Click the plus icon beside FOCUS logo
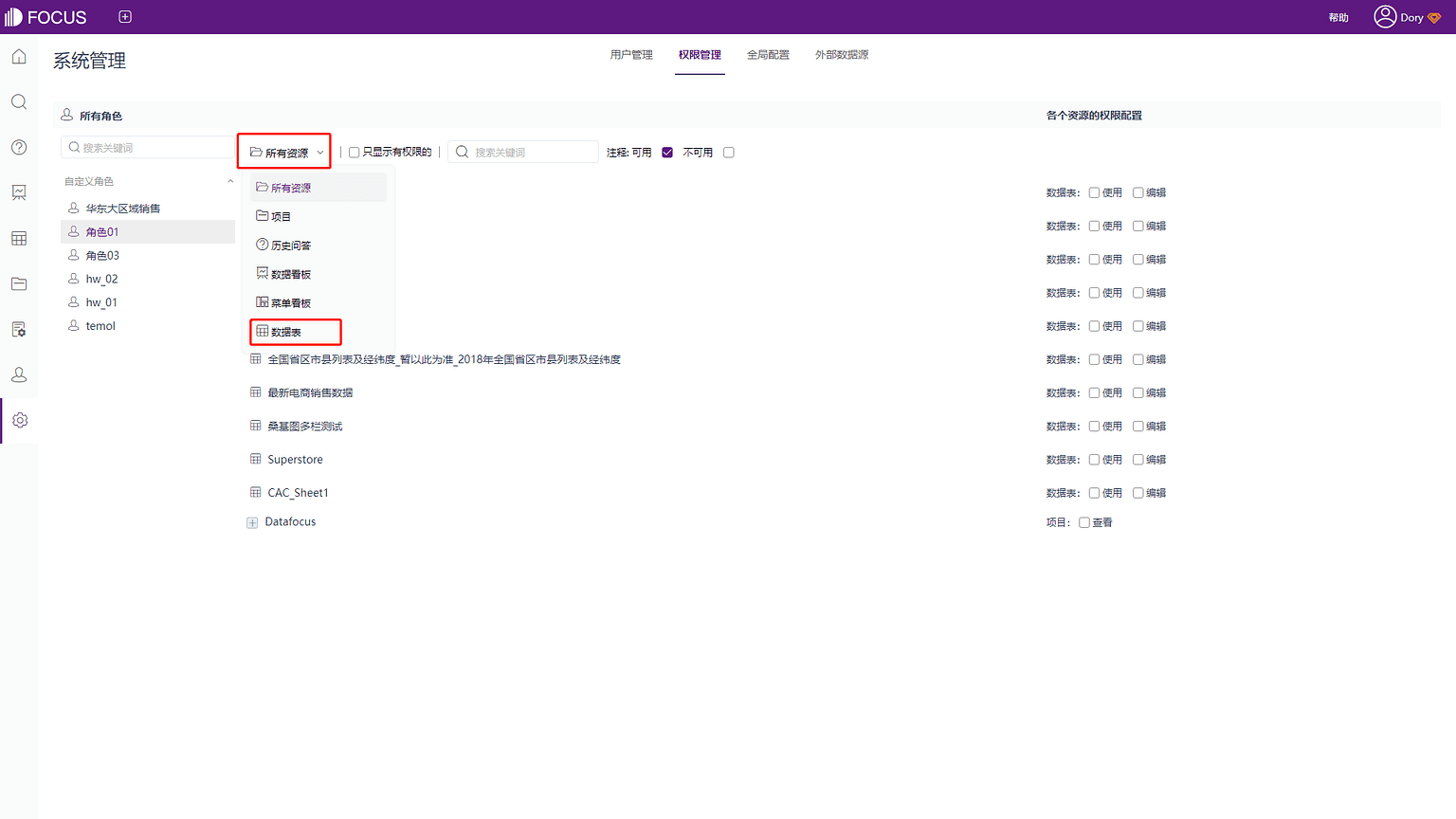This screenshot has width=1456, height=819. point(125,17)
